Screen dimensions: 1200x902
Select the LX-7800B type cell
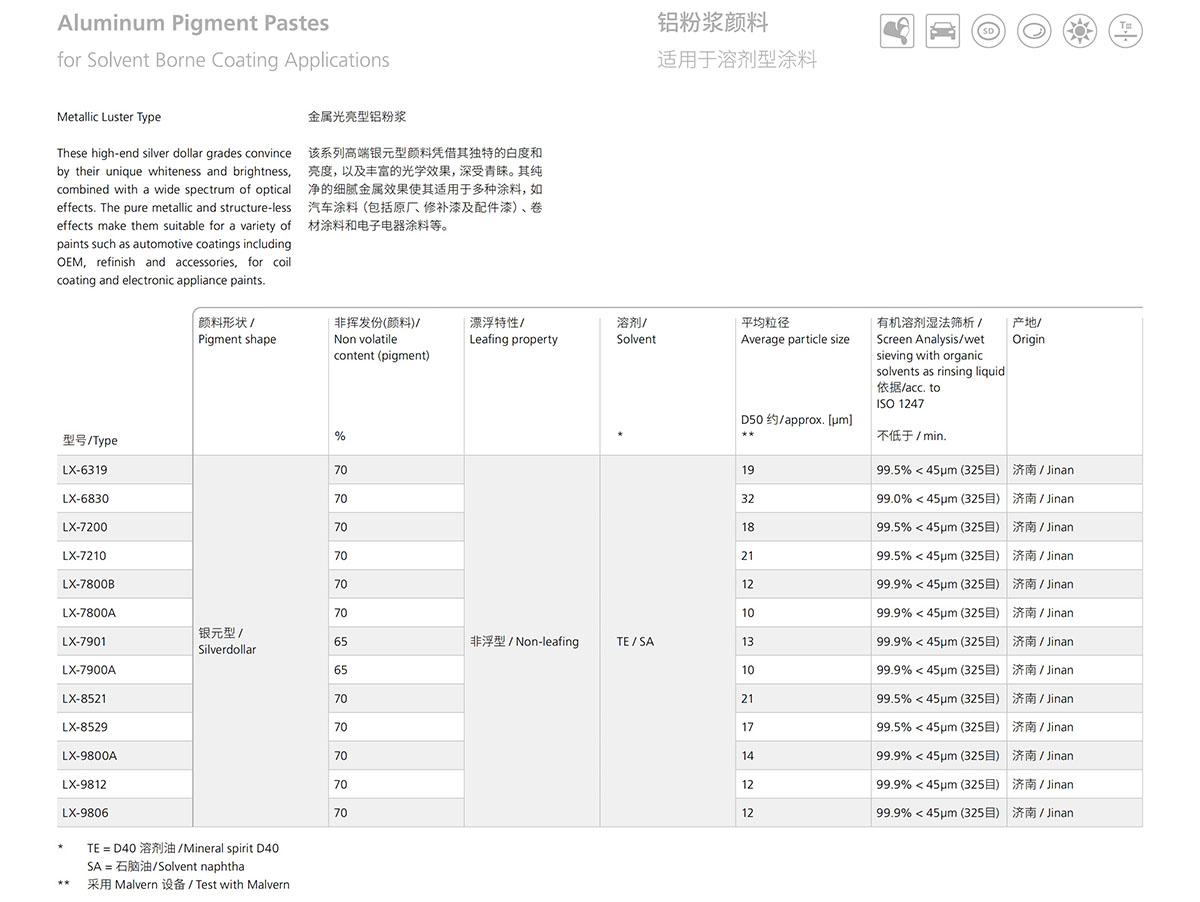(89, 584)
